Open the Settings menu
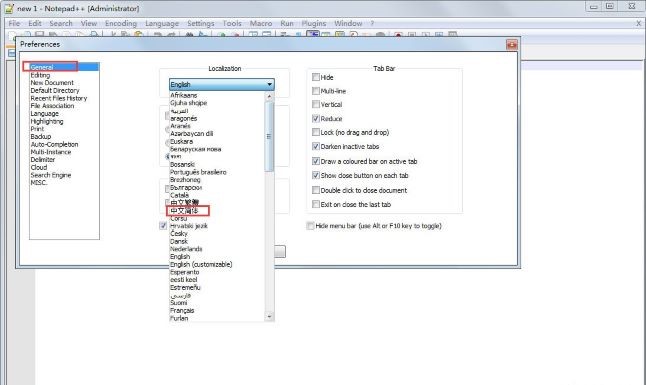Image resolution: width=646 pixels, height=385 pixels. click(201, 23)
